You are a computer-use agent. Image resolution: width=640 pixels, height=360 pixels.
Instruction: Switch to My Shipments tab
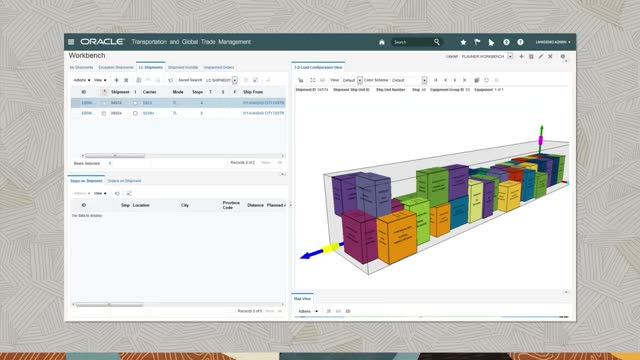[x=81, y=67]
